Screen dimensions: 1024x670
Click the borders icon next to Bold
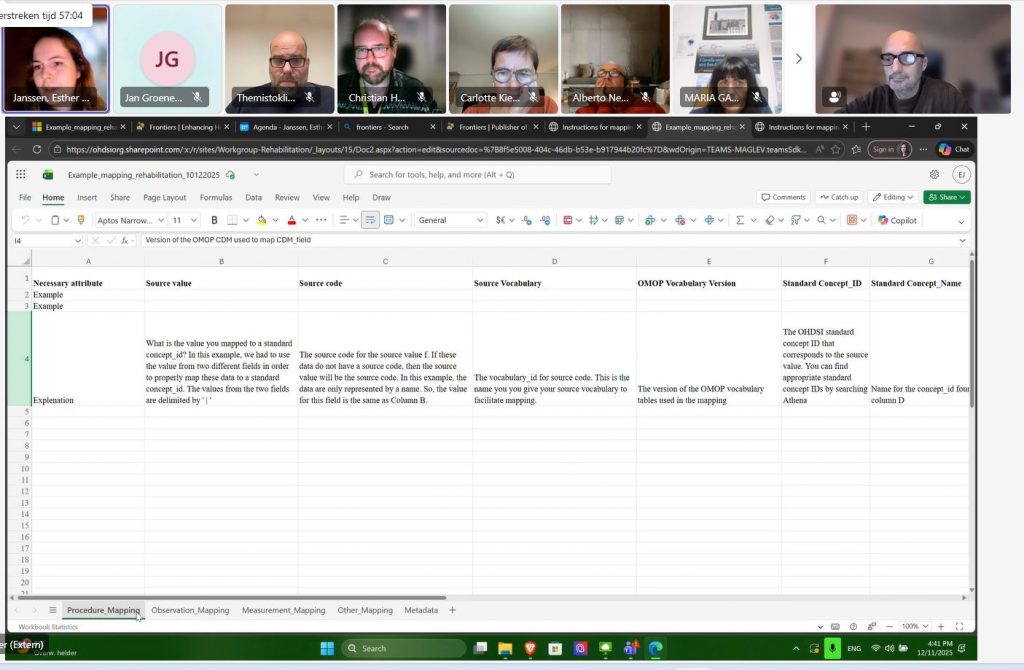coord(232,220)
